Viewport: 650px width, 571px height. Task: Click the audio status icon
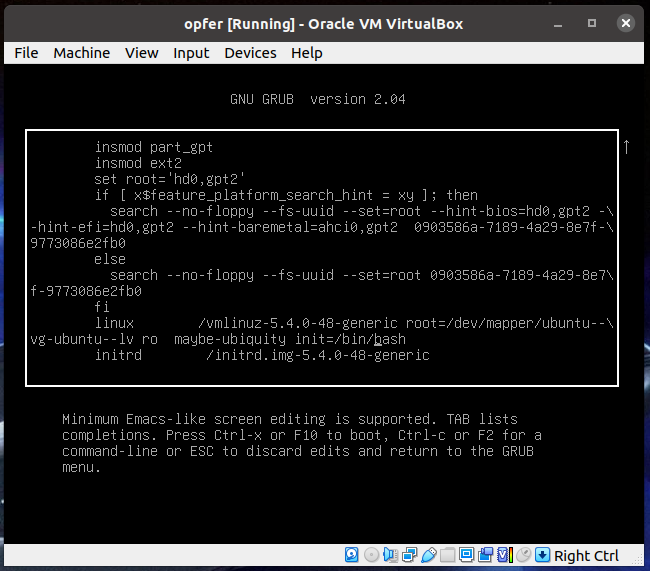tap(390, 555)
